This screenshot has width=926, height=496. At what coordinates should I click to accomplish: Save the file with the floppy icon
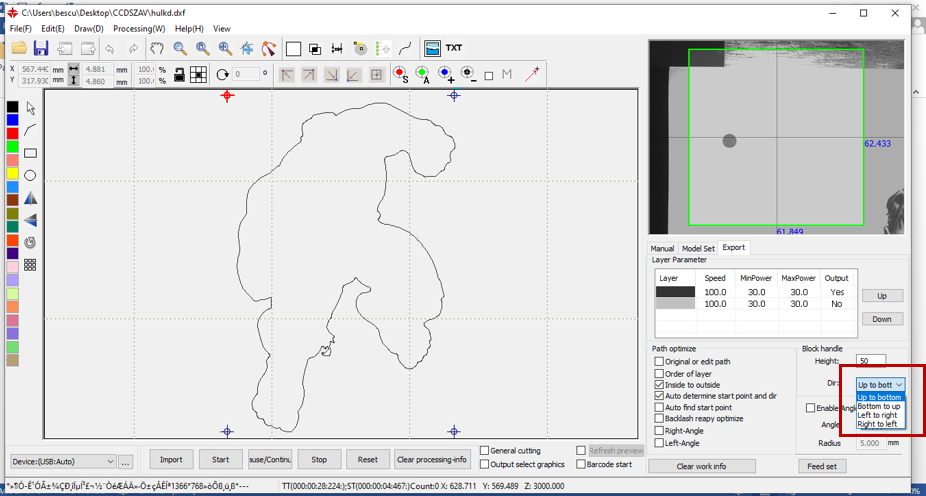(41, 48)
